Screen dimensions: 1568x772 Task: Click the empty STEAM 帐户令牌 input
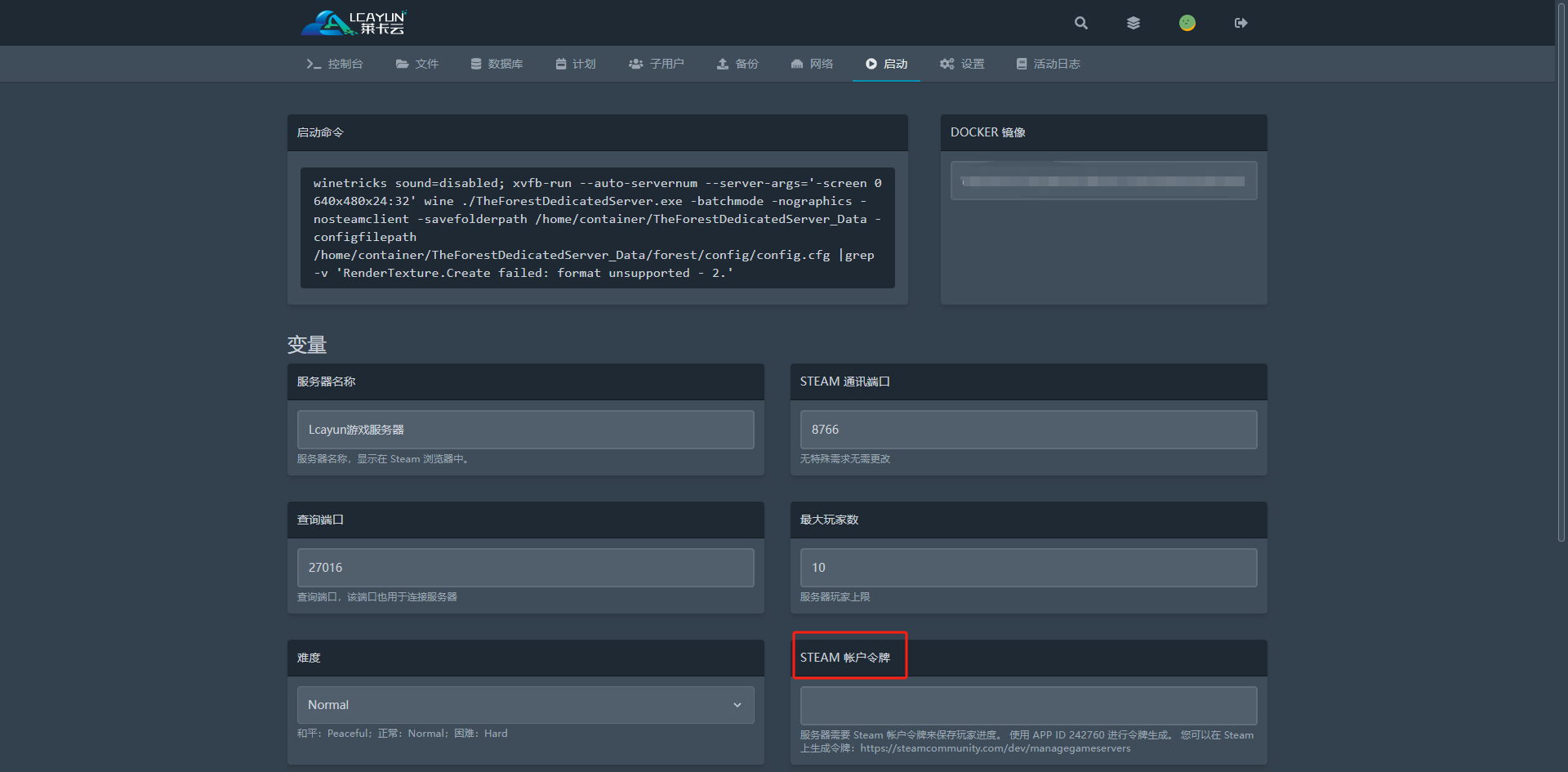[x=1028, y=706]
